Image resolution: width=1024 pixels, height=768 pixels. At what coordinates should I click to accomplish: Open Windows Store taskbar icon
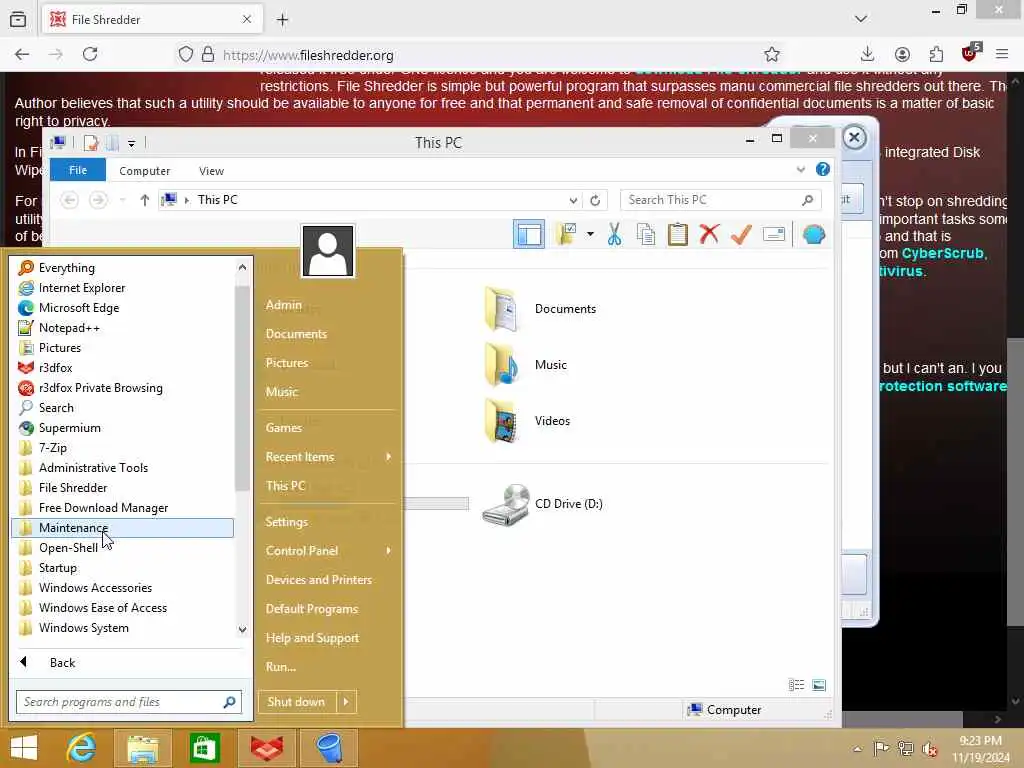(204, 748)
